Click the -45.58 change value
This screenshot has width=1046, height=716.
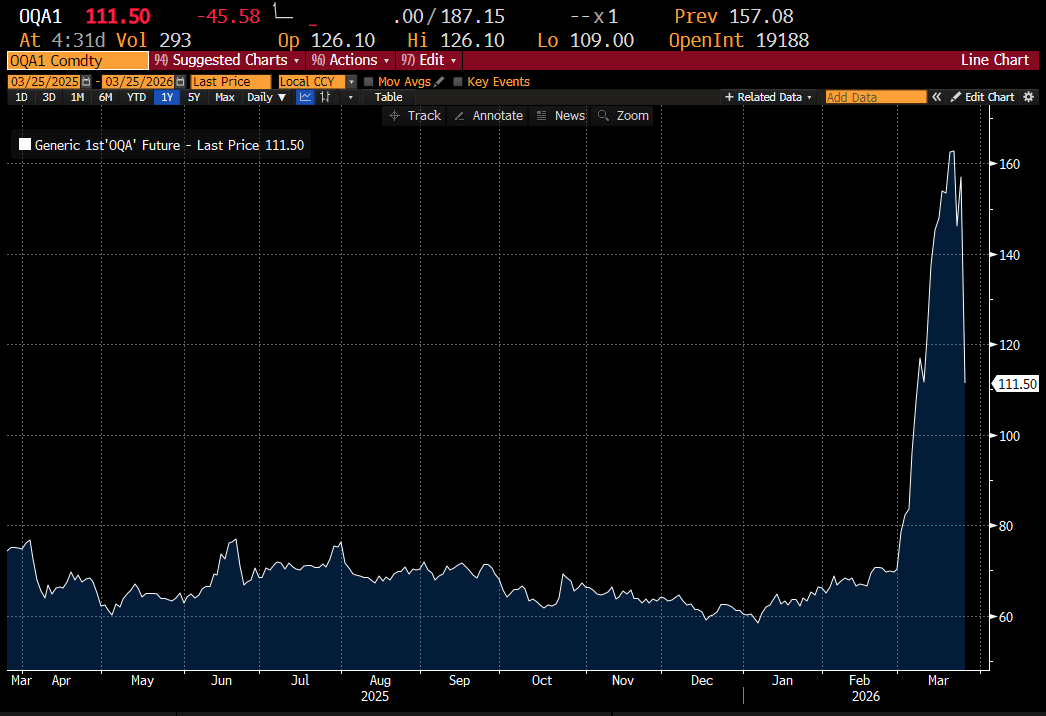pos(229,16)
